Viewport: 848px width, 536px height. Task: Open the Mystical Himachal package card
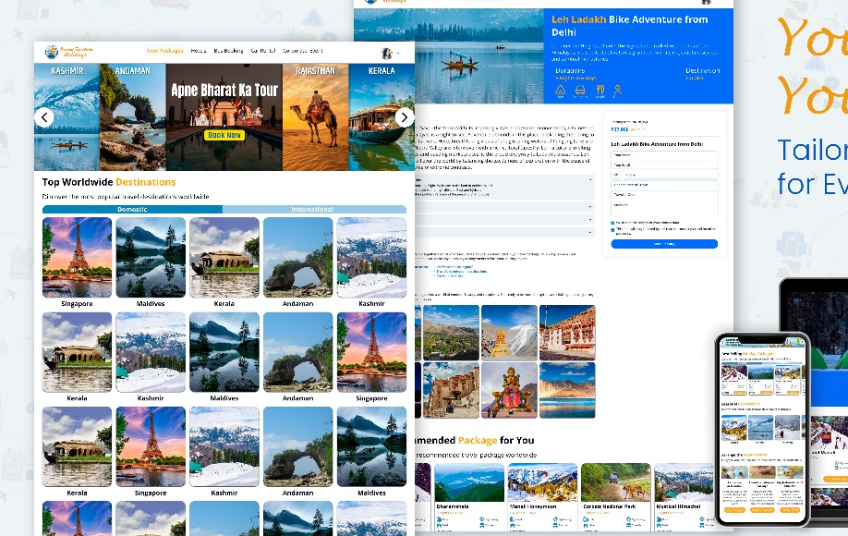pos(684,496)
